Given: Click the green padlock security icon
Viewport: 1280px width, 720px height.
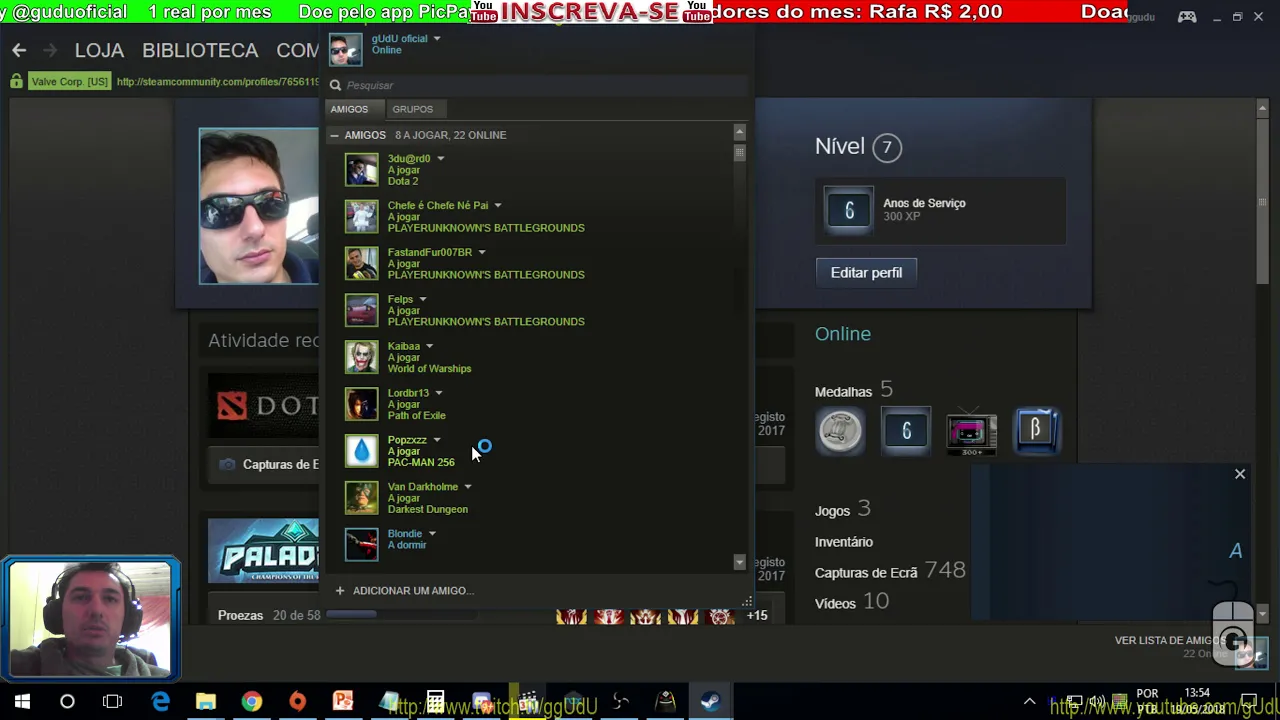Looking at the screenshot, I should [x=16, y=81].
